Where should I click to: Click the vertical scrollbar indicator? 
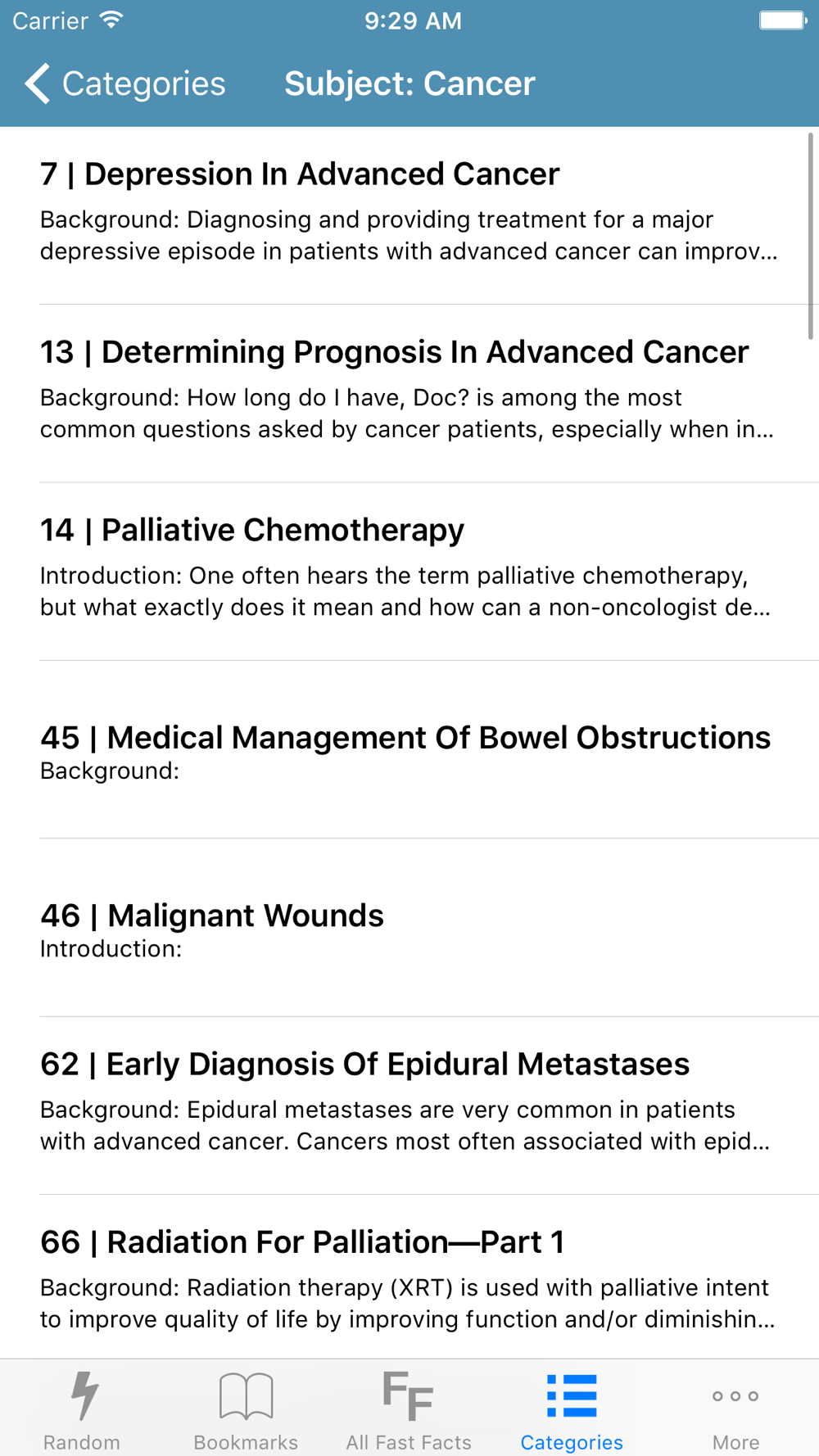point(810,236)
